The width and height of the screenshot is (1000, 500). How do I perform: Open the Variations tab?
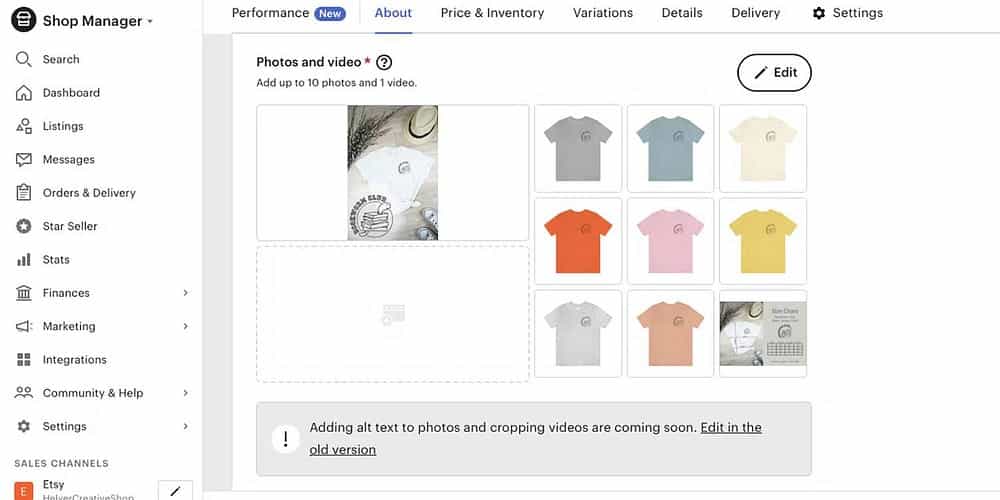tap(603, 13)
